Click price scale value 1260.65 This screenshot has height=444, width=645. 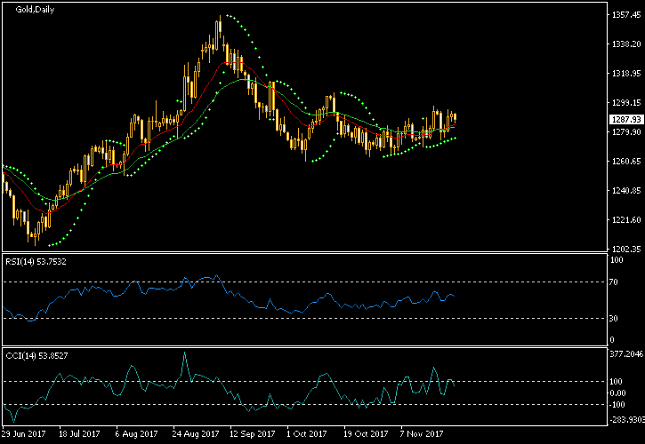[626, 161]
